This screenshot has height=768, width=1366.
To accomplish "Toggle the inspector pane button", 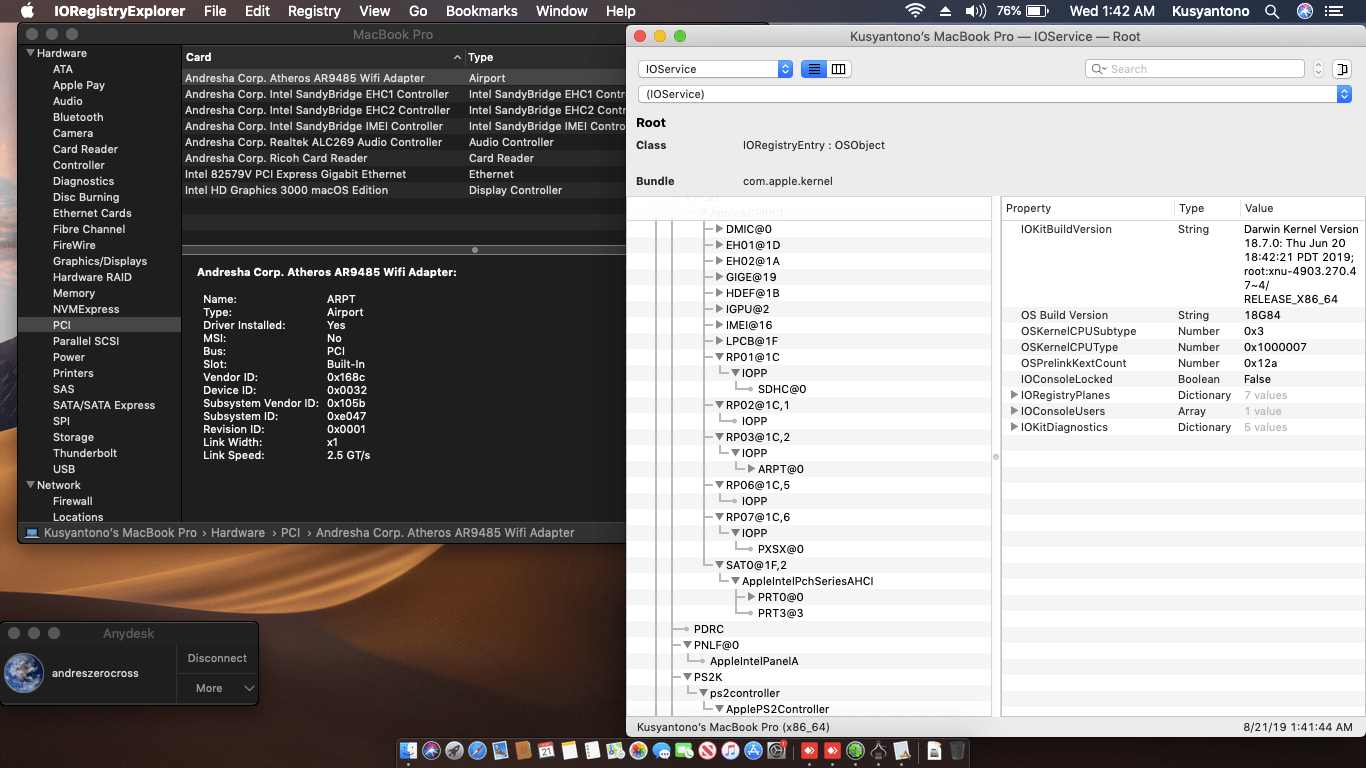I will click(x=1342, y=69).
